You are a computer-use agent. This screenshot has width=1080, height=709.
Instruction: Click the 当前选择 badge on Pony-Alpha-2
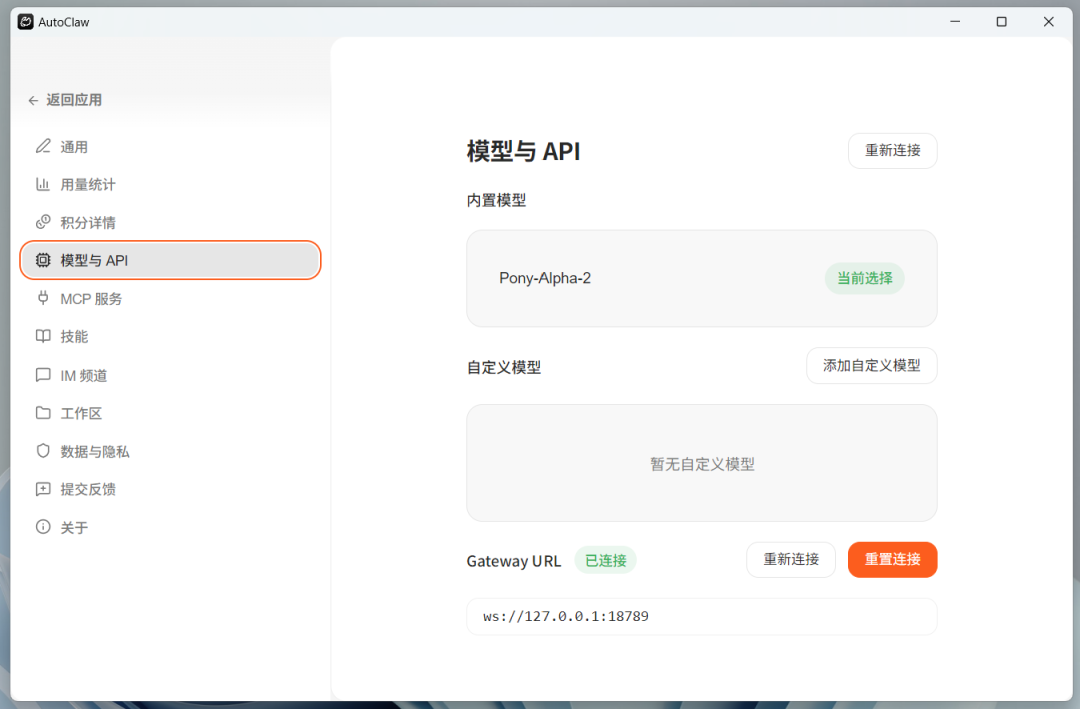pyautogui.click(x=864, y=278)
